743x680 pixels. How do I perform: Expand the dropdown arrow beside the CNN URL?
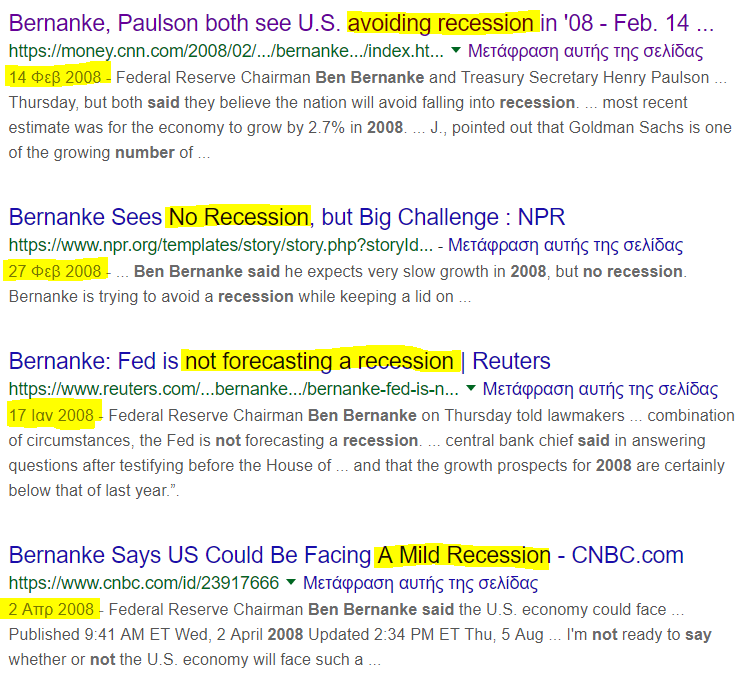(x=456, y=51)
